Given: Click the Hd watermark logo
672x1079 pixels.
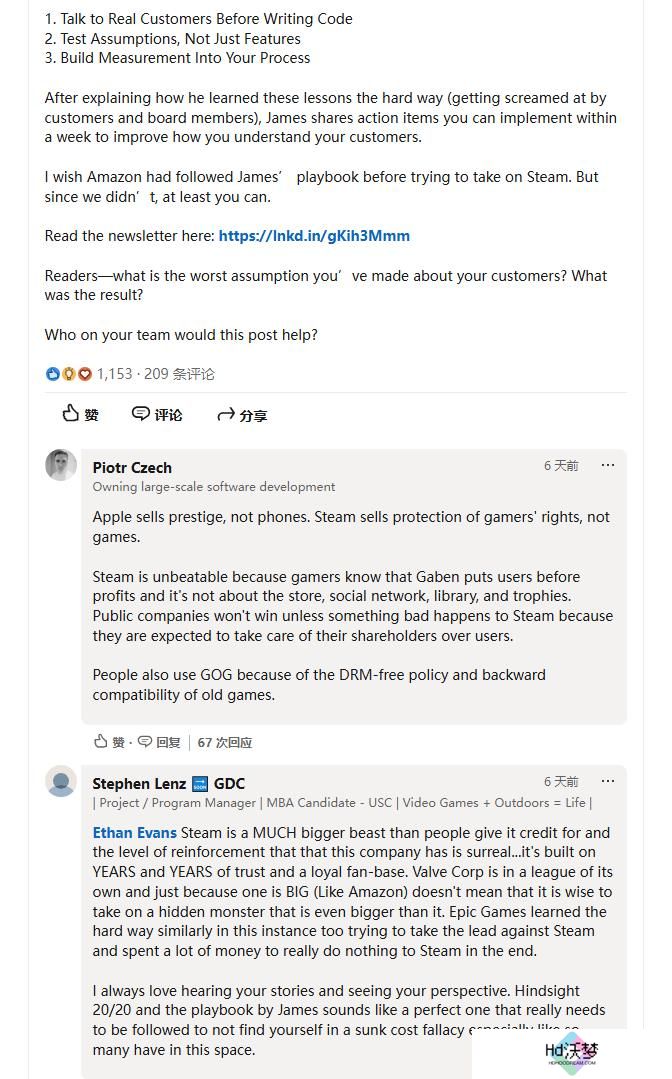Looking at the screenshot, I should (571, 1053).
